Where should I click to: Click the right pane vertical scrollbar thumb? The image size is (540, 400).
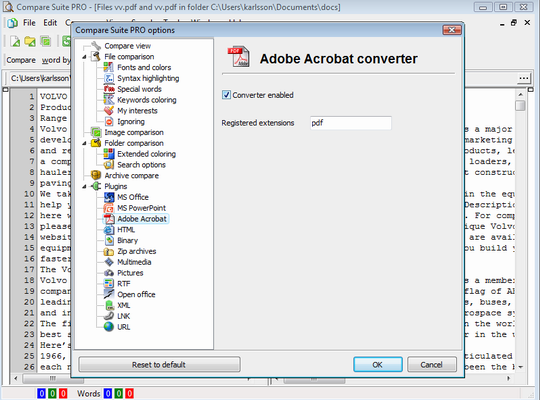pos(520,105)
